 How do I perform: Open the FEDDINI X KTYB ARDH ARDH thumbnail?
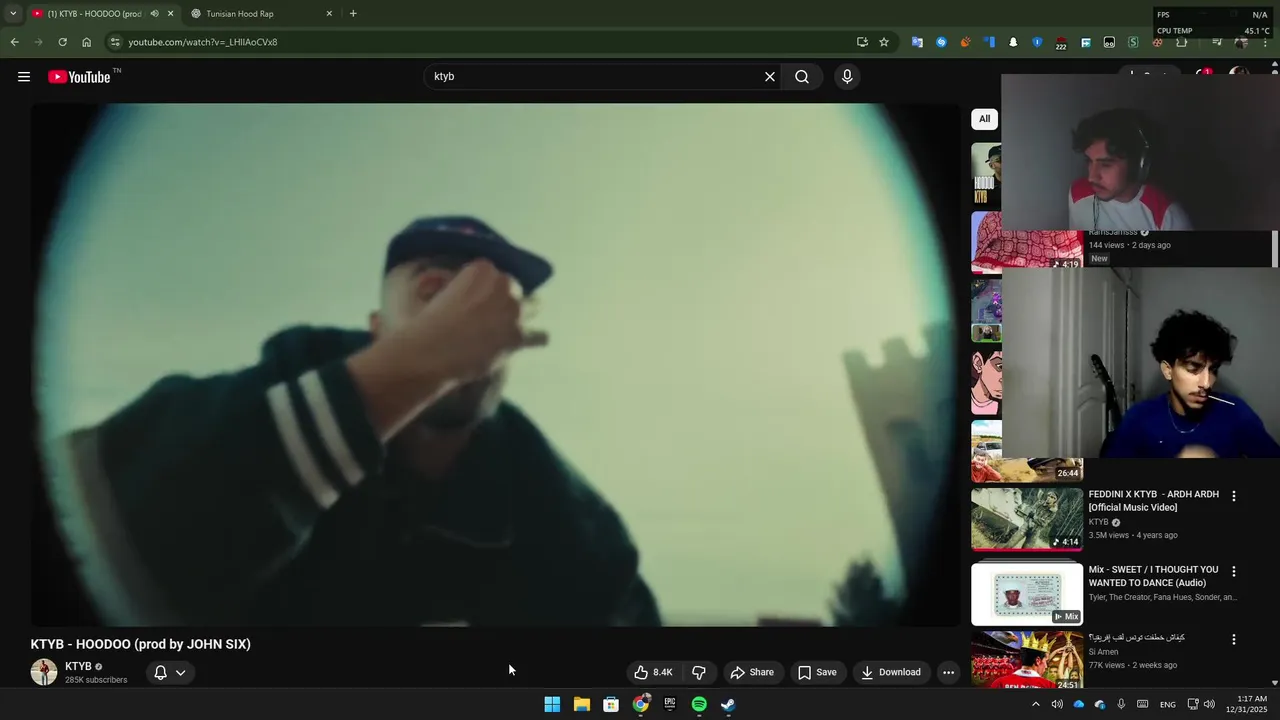tap(1027, 519)
